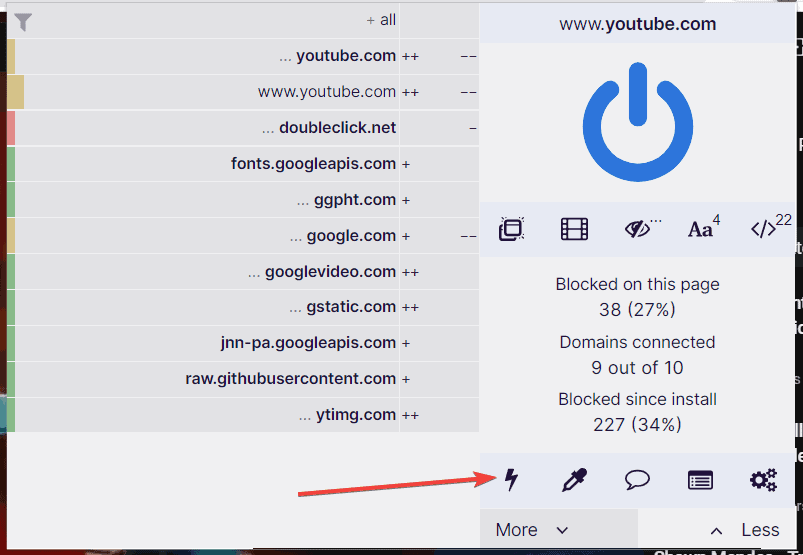Enter element zapper mode lightning icon

(x=511, y=480)
